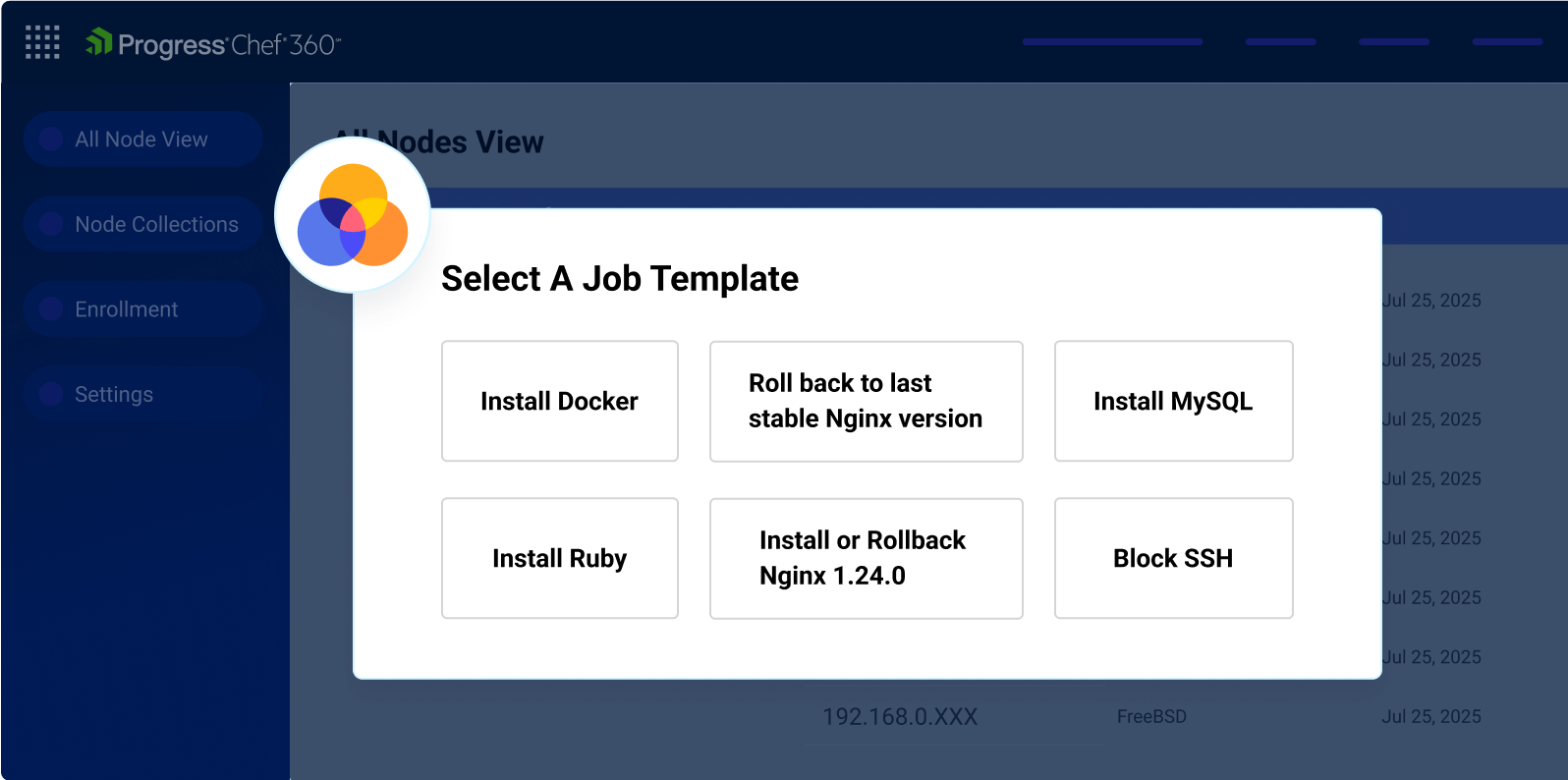Select the Block SSH template
The width and height of the screenshot is (1568, 780).
click(1173, 558)
